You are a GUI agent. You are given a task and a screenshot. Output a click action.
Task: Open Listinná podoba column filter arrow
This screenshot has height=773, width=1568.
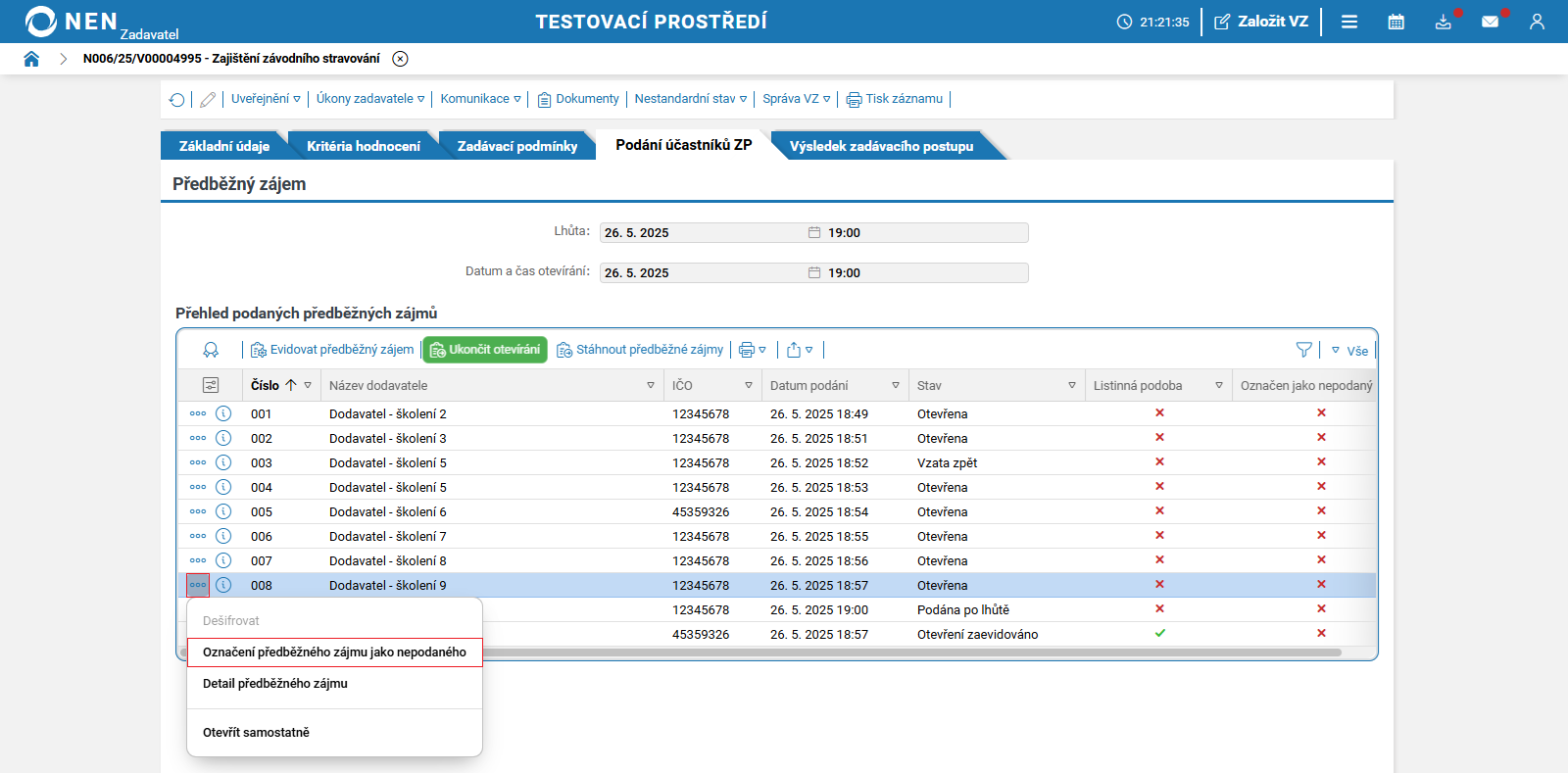point(1219,386)
